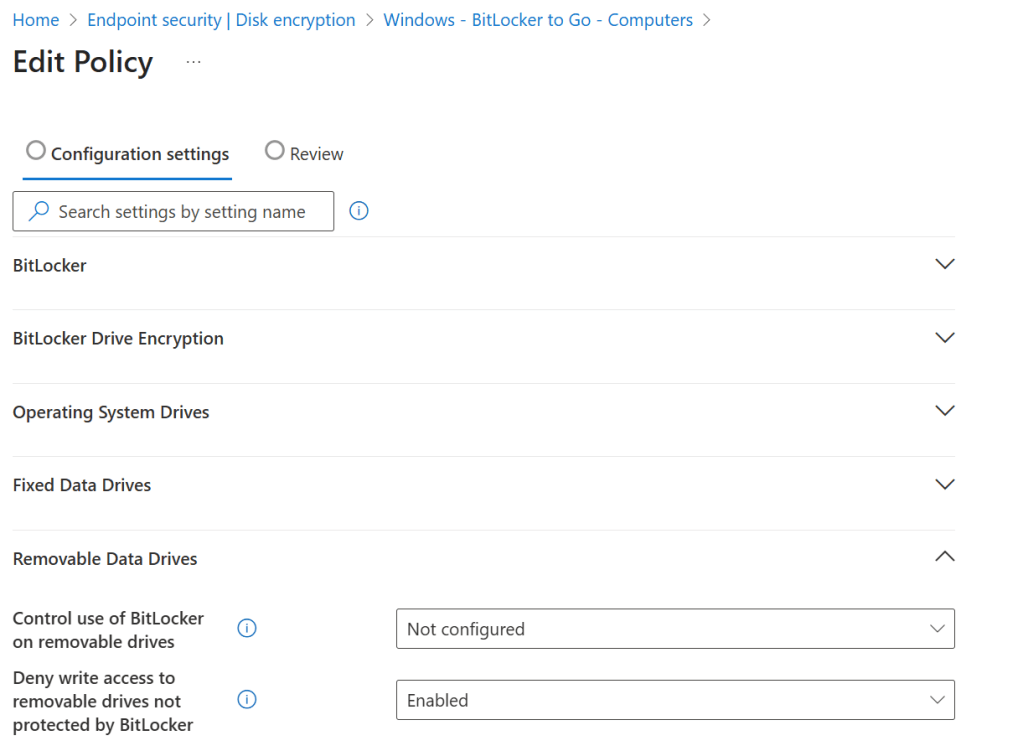Go to Home breadcrumb link
Viewport: 1023px width, 746px height.
tap(35, 20)
